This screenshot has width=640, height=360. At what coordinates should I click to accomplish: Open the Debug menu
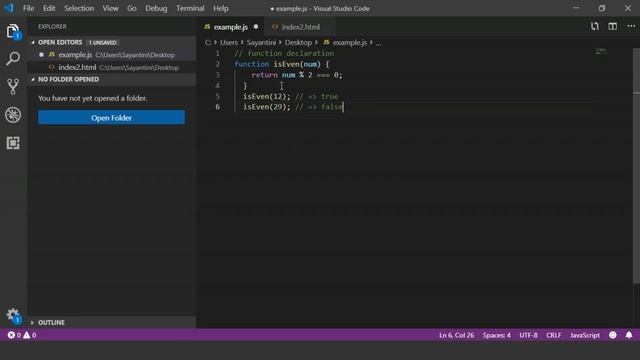click(156, 8)
